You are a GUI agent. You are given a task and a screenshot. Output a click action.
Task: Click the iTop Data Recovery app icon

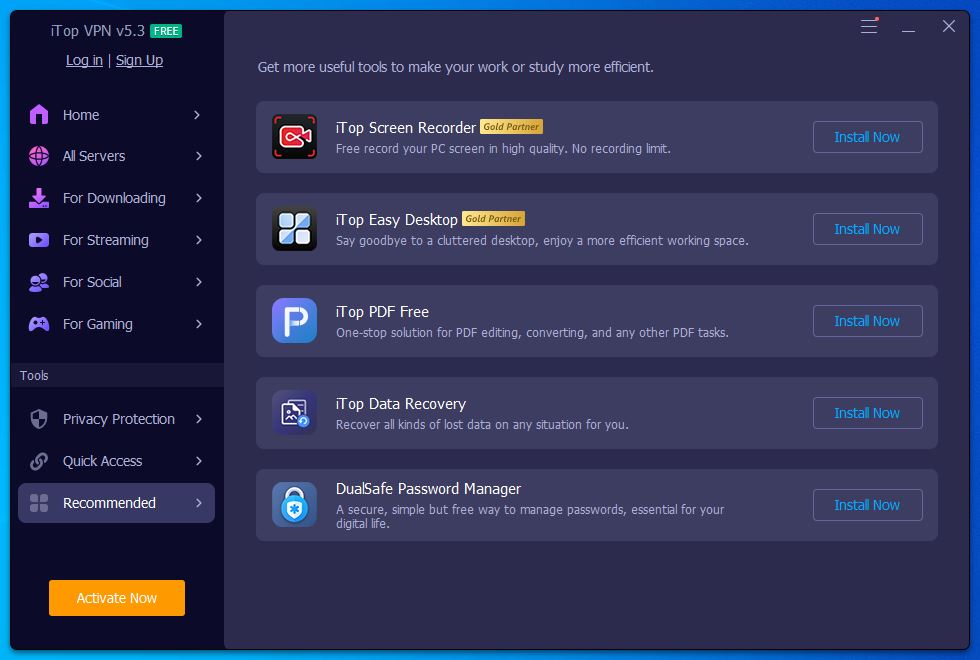pyautogui.click(x=294, y=412)
